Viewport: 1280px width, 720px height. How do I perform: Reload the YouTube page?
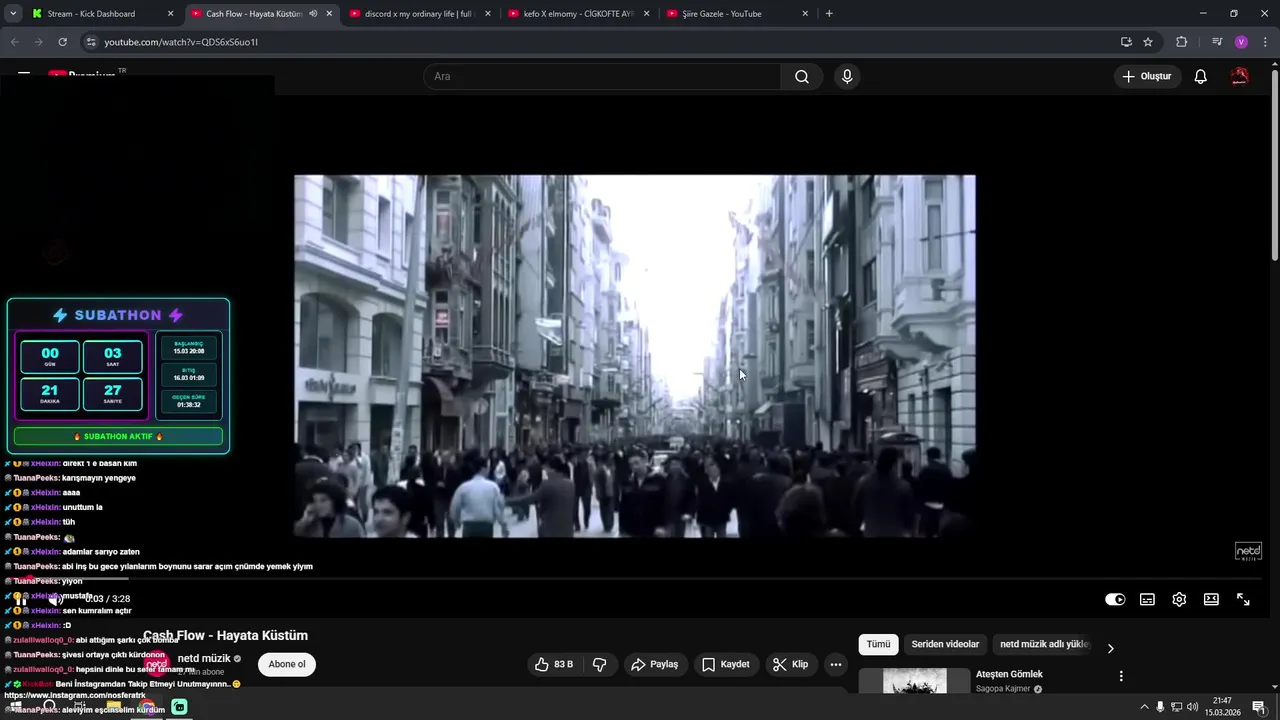point(62,42)
